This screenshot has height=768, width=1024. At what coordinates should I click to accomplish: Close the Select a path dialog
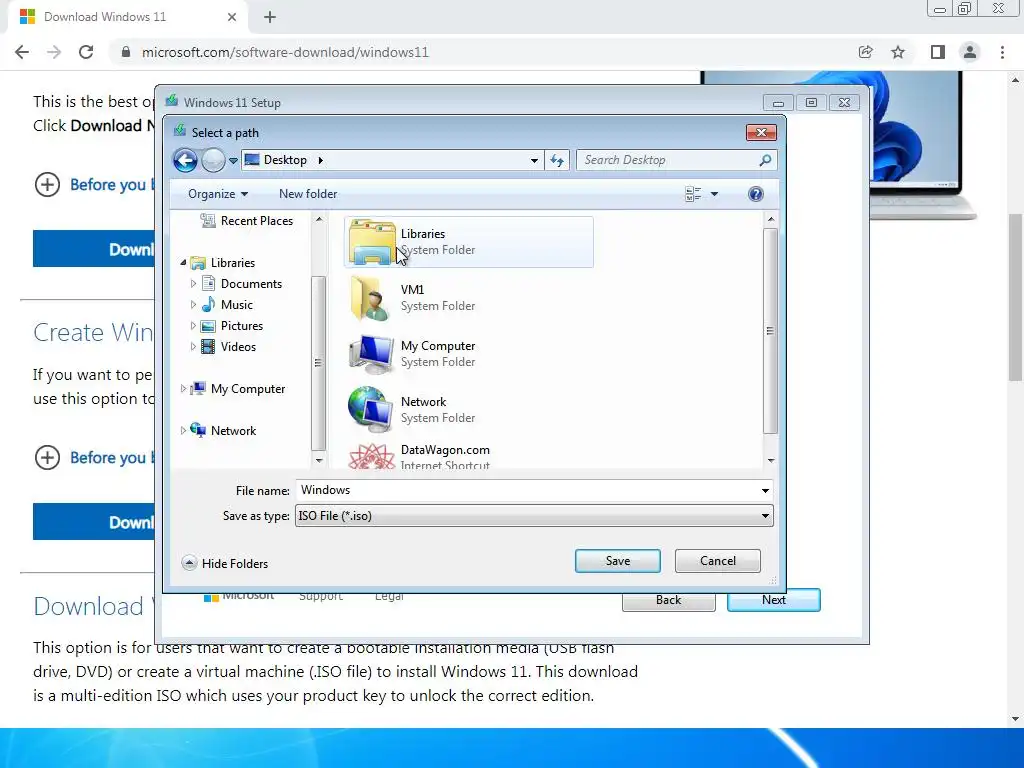pyautogui.click(x=761, y=133)
